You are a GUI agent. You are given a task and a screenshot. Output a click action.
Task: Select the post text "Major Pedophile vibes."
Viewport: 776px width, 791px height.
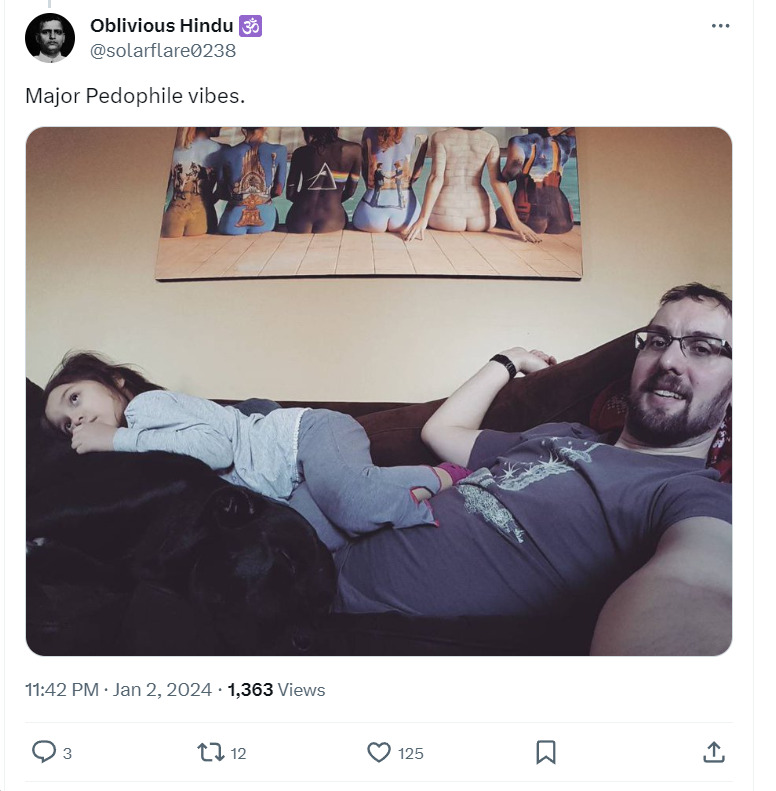(x=135, y=96)
